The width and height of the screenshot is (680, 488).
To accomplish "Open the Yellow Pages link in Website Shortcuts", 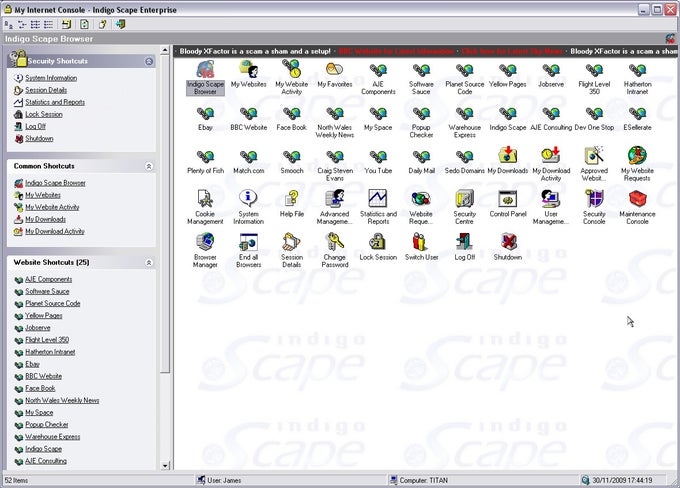I will click(43, 316).
